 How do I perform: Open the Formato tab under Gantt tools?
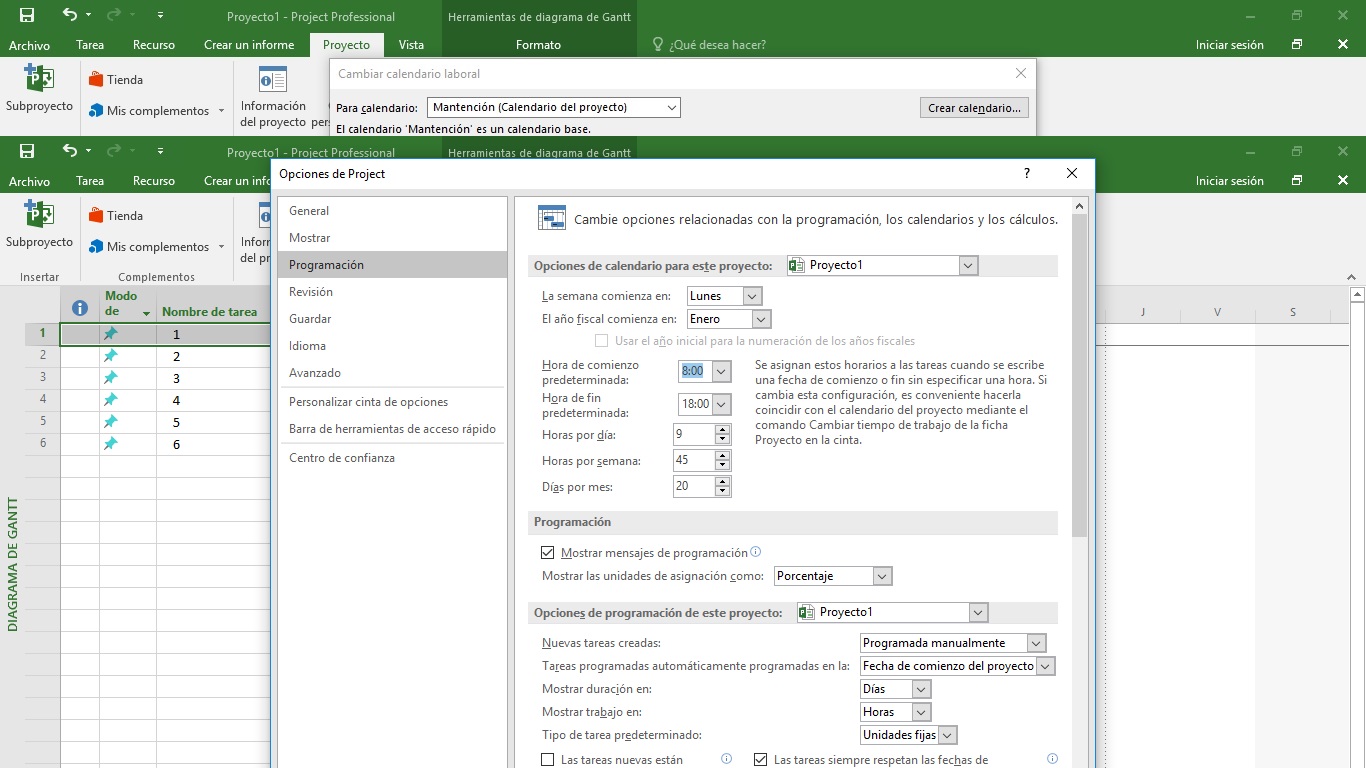pyautogui.click(x=538, y=44)
